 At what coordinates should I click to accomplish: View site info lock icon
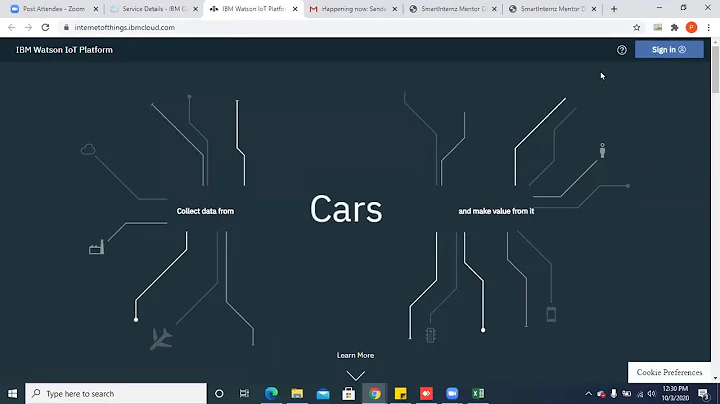66,28
